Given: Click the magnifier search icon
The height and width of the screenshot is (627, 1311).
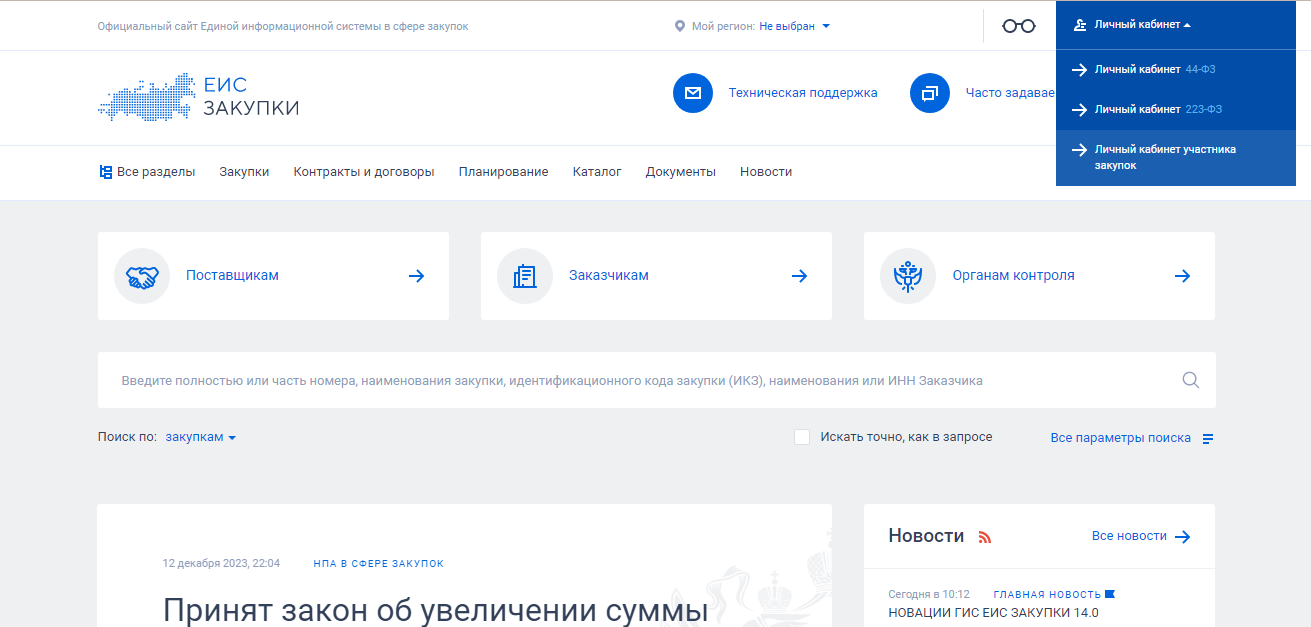Looking at the screenshot, I should tap(1190, 380).
